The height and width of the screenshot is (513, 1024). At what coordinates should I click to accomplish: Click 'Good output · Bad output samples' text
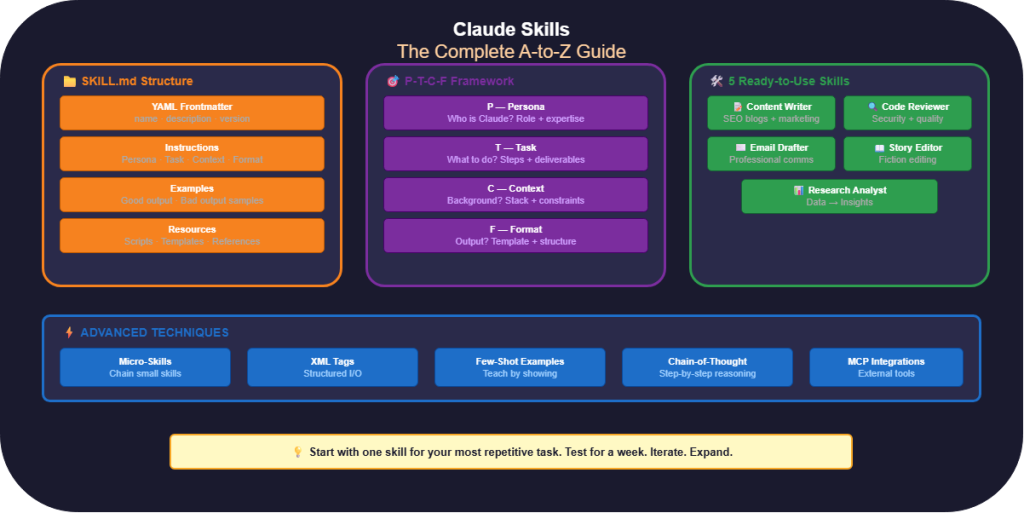pyautogui.click(x=192, y=200)
